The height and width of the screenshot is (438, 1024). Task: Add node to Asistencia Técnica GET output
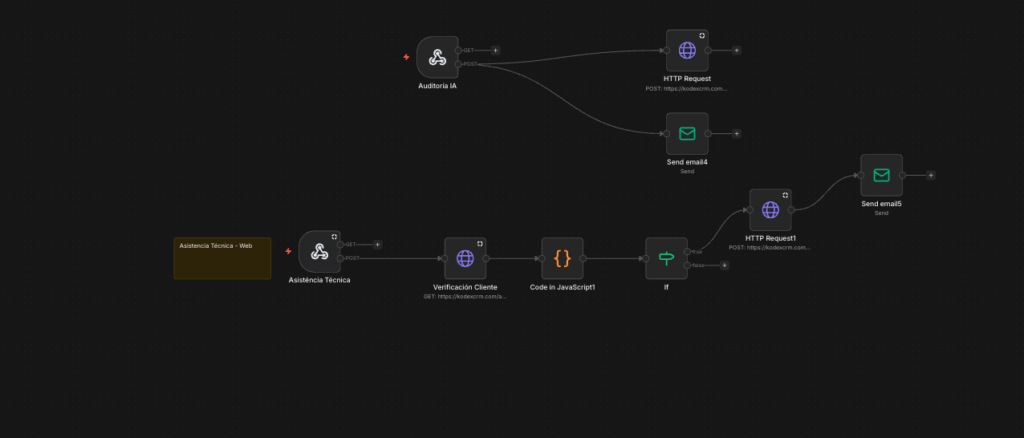coord(377,244)
